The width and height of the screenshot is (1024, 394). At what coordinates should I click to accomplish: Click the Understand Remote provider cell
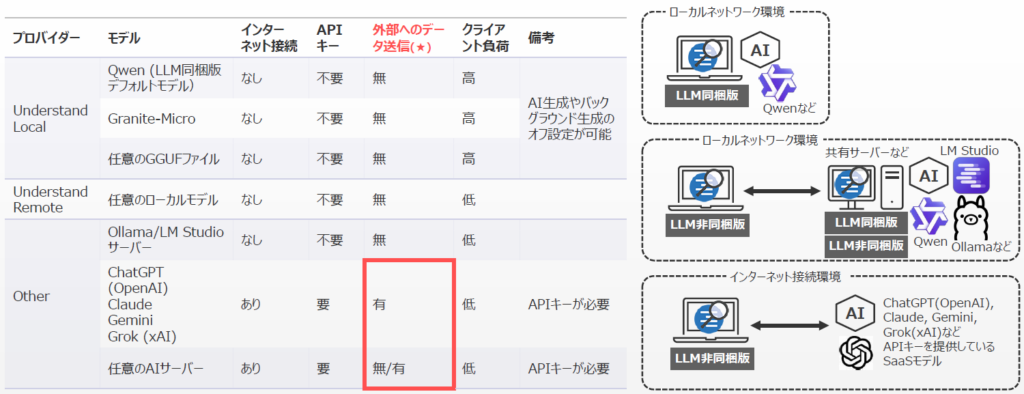[50, 199]
